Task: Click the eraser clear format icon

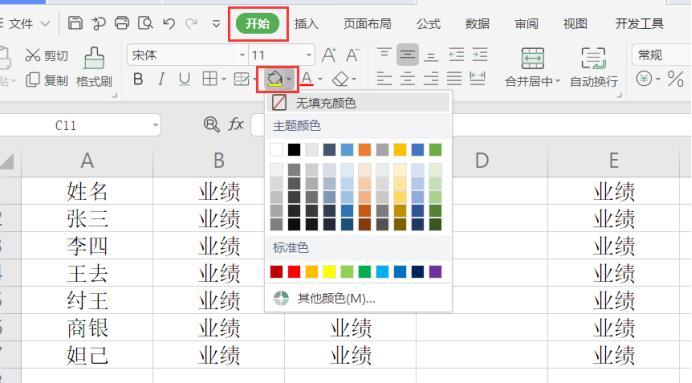Action: [x=341, y=79]
